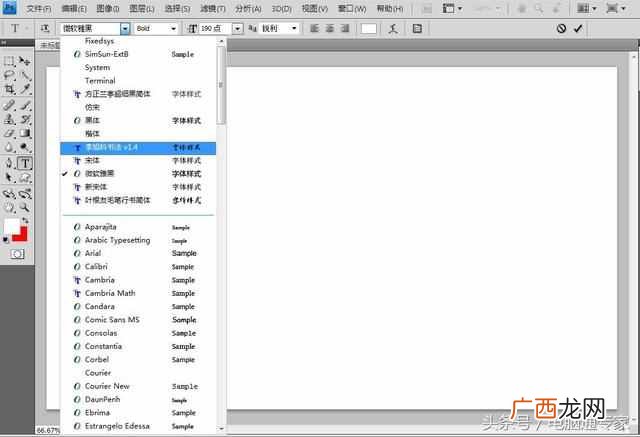Toggle Quick Mask mode
The width and height of the screenshot is (640, 437).
[17, 254]
